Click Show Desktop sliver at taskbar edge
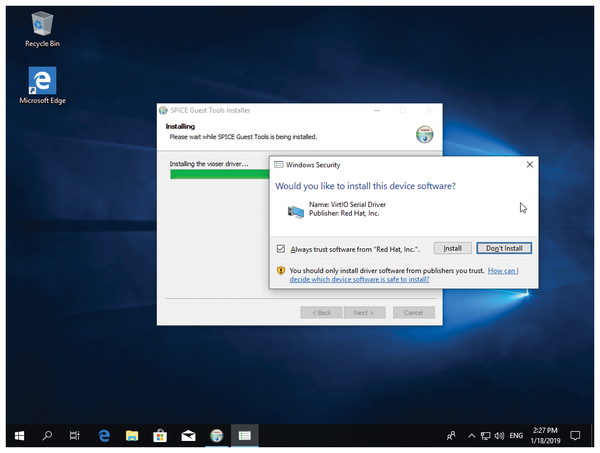Viewport: 600px width, 453px height. point(592,435)
